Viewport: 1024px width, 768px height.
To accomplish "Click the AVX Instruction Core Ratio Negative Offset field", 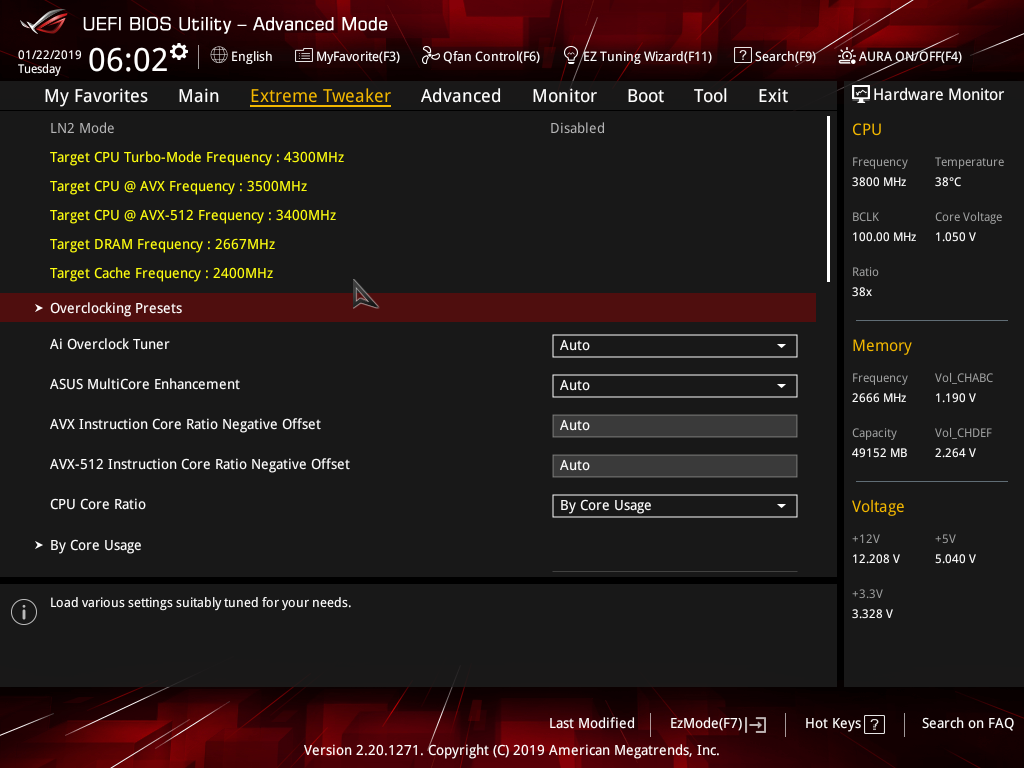I will [x=674, y=426].
